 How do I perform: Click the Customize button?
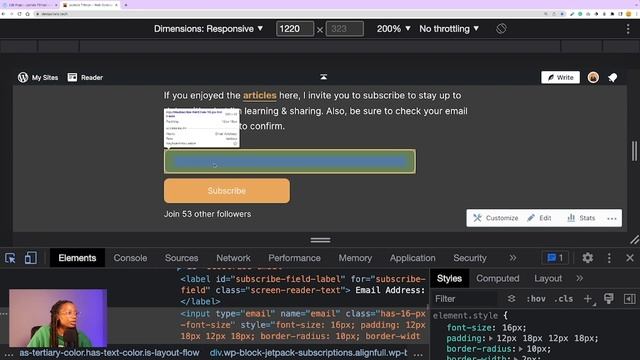496,218
